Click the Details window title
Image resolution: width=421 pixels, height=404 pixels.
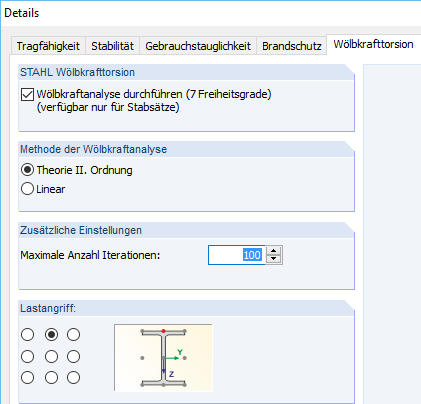pyautogui.click(x=22, y=13)
